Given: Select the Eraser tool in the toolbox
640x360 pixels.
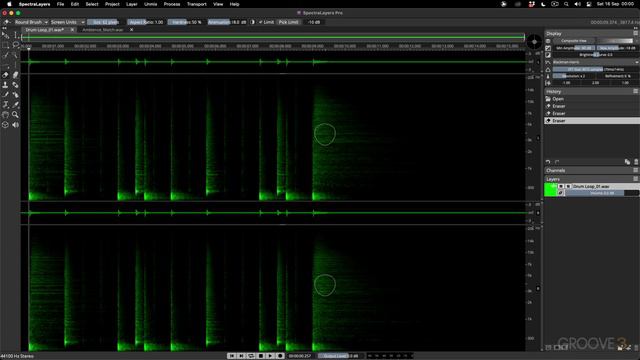Looking at the screenshot, I should pos(5,75).
